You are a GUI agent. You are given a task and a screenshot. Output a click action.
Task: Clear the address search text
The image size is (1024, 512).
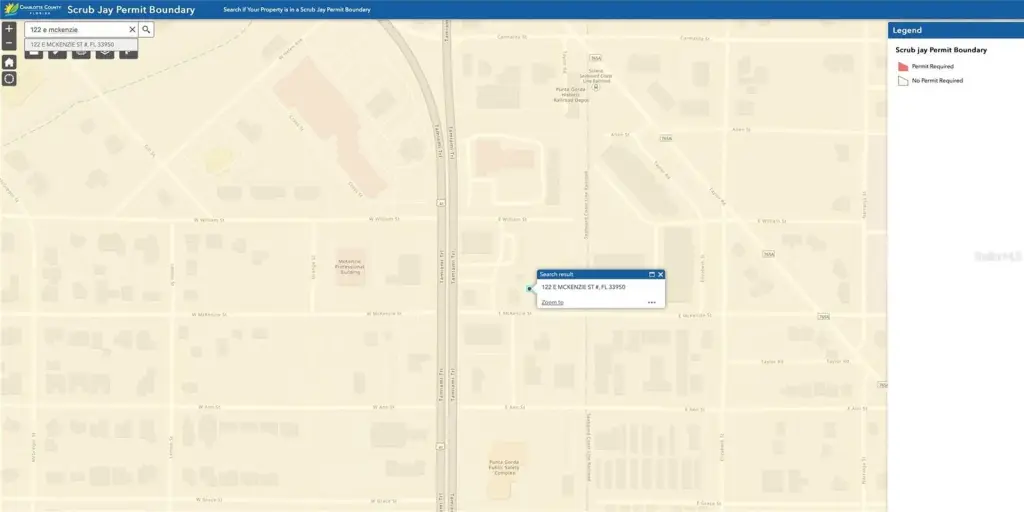click(x=131, y=30)
